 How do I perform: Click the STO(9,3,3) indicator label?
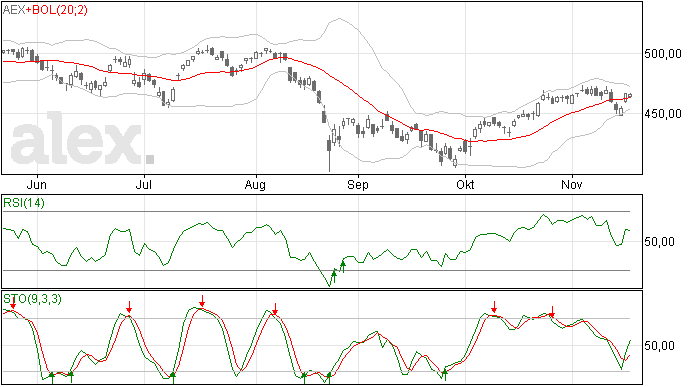point(33,299)
